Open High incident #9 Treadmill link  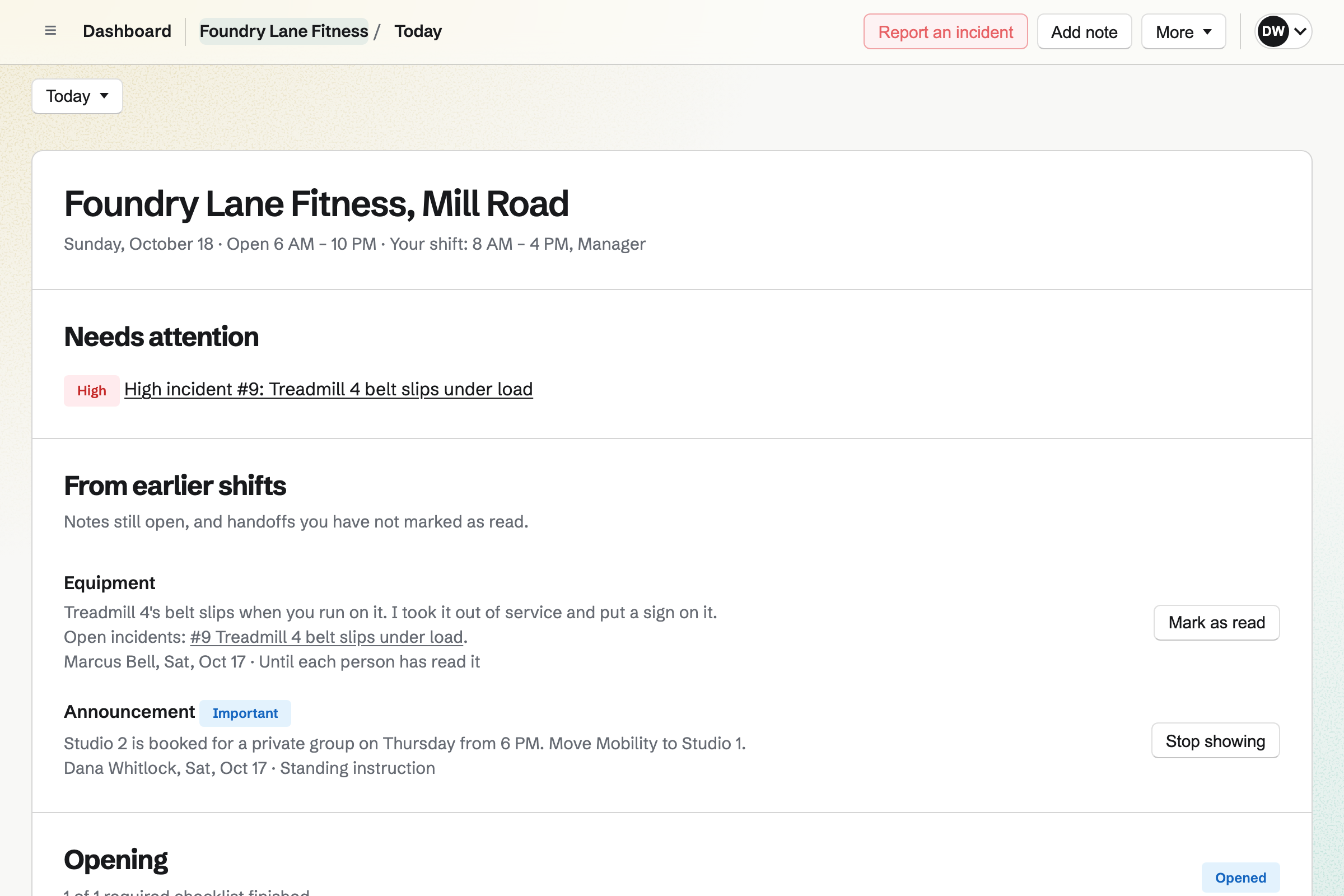point(329,389)
